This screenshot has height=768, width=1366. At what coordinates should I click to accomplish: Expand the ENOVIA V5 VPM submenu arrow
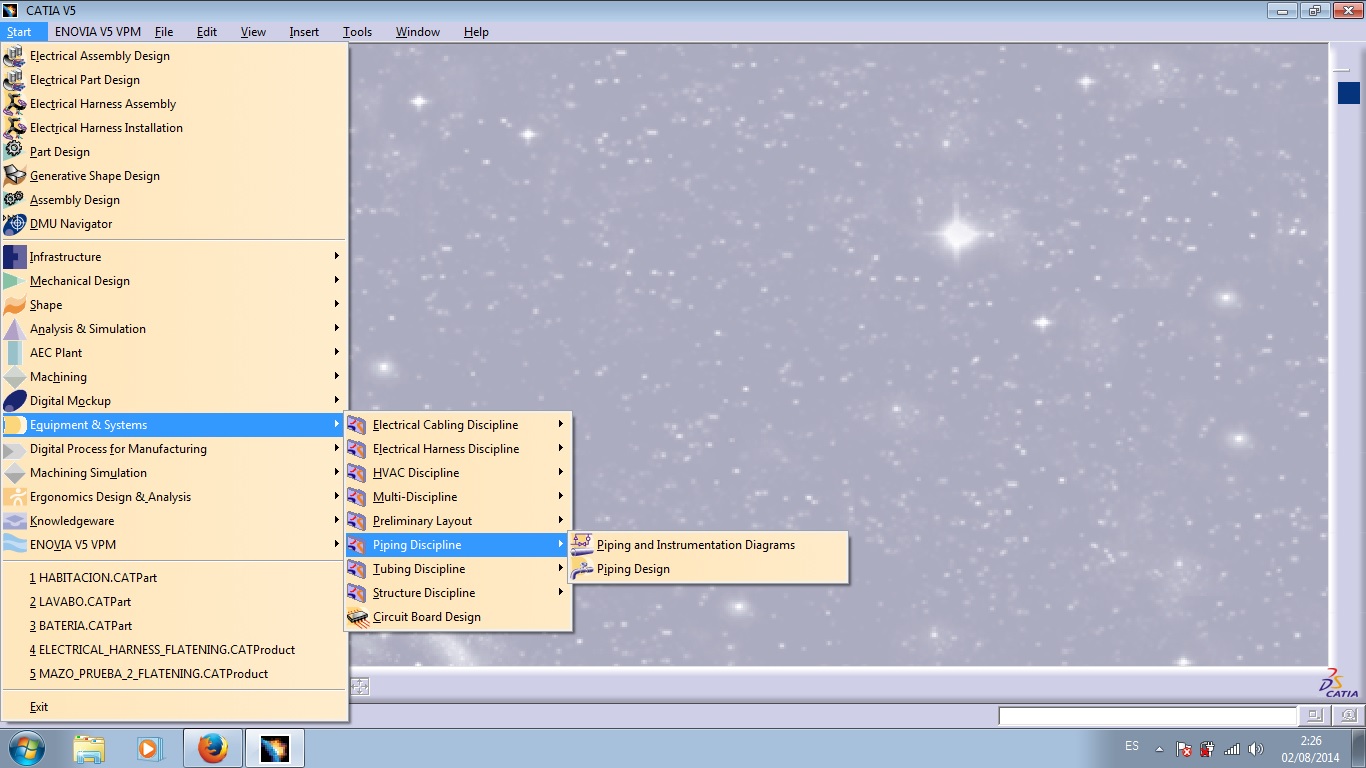[337, 544]
